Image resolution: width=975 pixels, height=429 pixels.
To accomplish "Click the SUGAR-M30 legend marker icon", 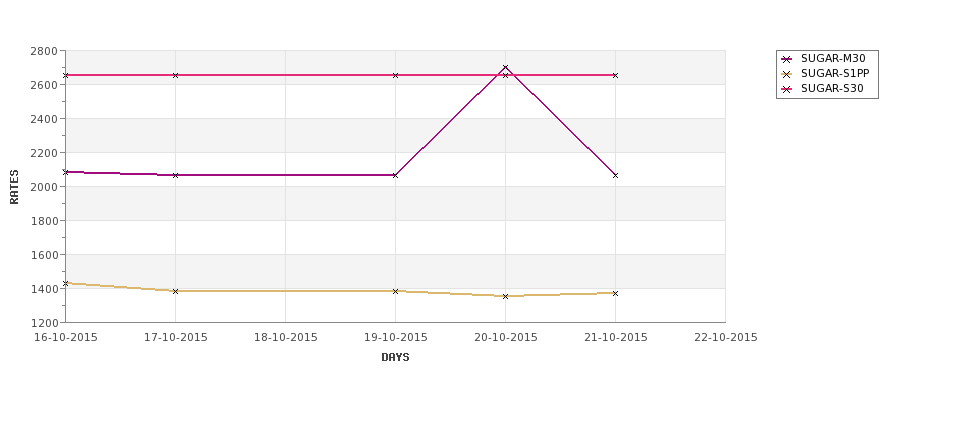I will click(x=787, y=59).
